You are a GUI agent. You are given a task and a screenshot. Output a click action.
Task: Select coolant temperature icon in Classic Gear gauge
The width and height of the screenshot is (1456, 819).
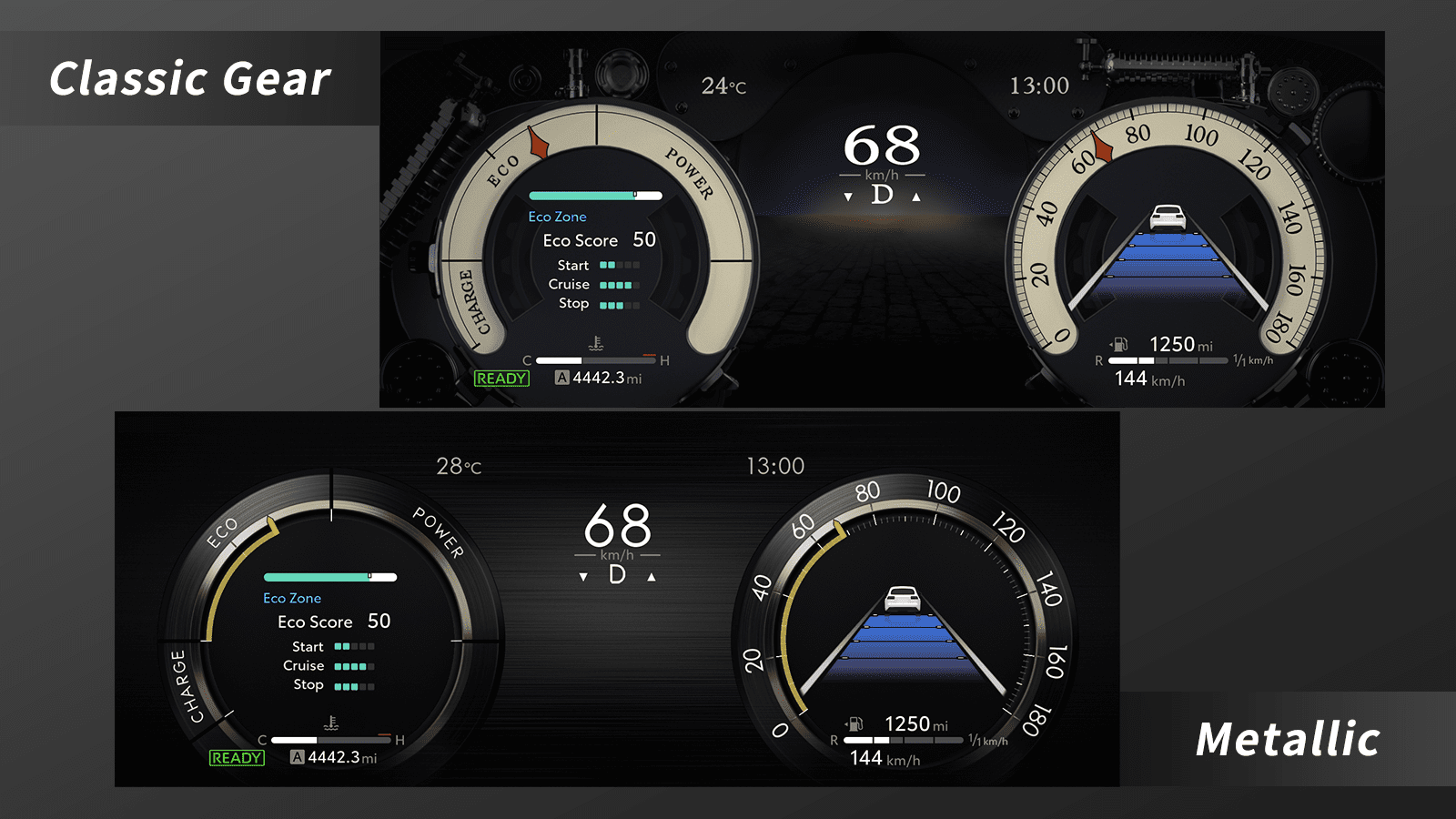coord(596,343)
